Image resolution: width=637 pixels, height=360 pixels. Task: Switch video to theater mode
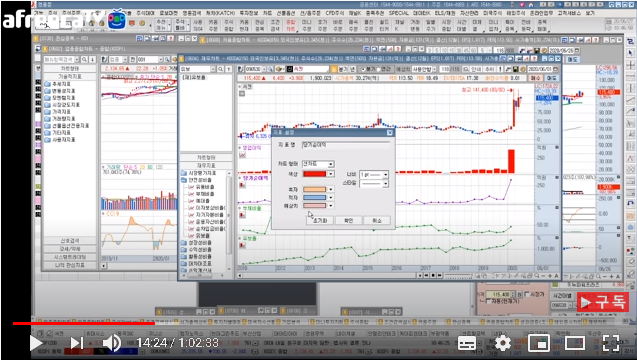(x=574, y=344)
